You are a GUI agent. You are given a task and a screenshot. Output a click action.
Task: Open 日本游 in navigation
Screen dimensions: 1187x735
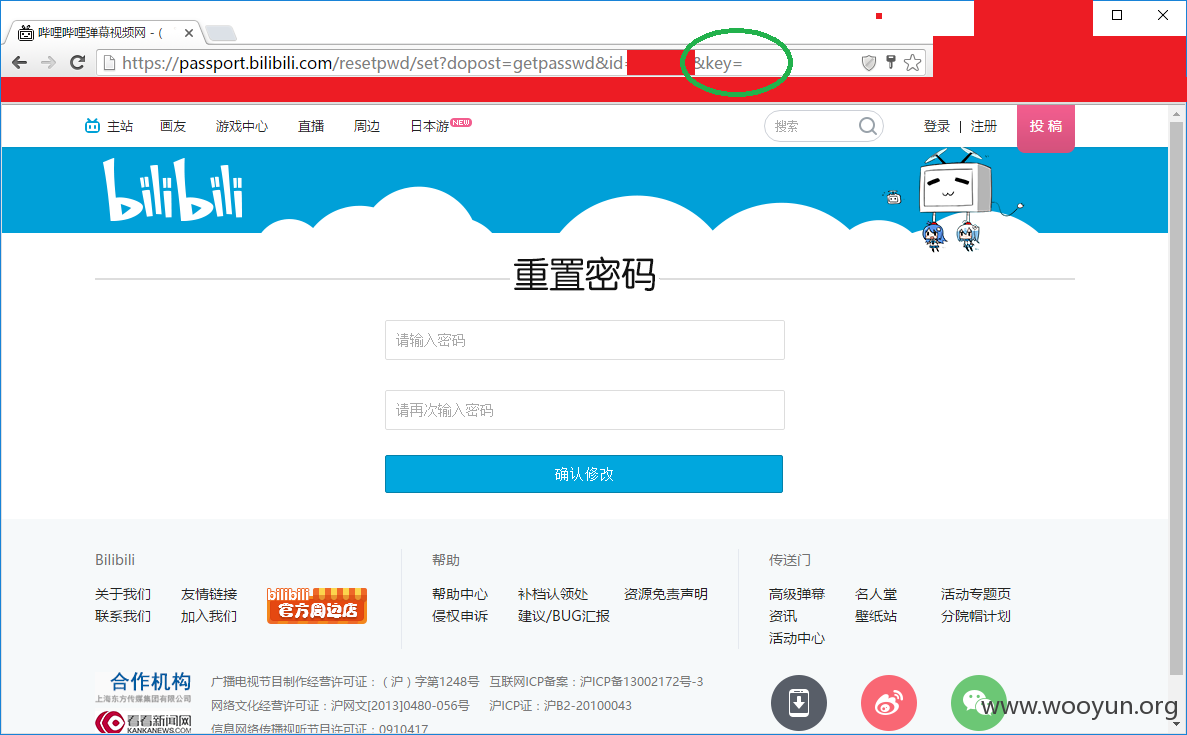(430, 126)
